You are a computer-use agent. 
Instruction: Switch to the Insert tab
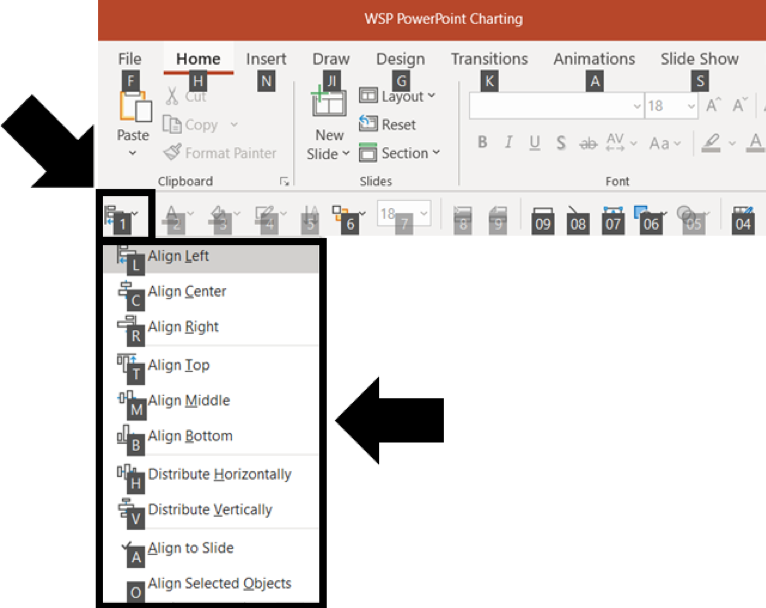click(x=266, y=59)
